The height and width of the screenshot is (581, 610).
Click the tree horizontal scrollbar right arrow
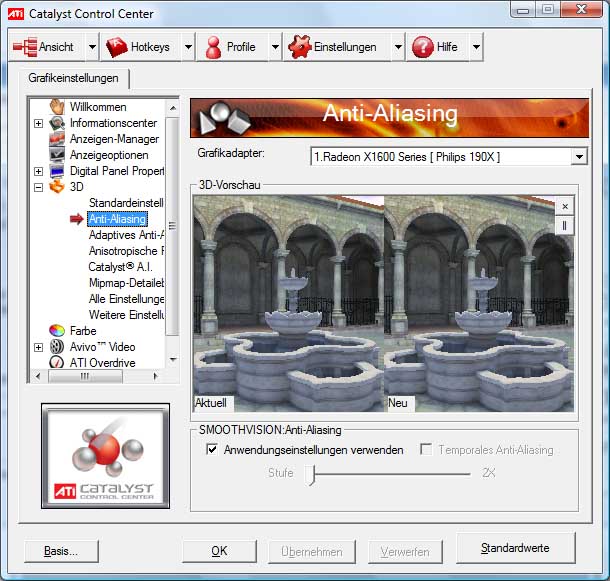pos(155,376)
